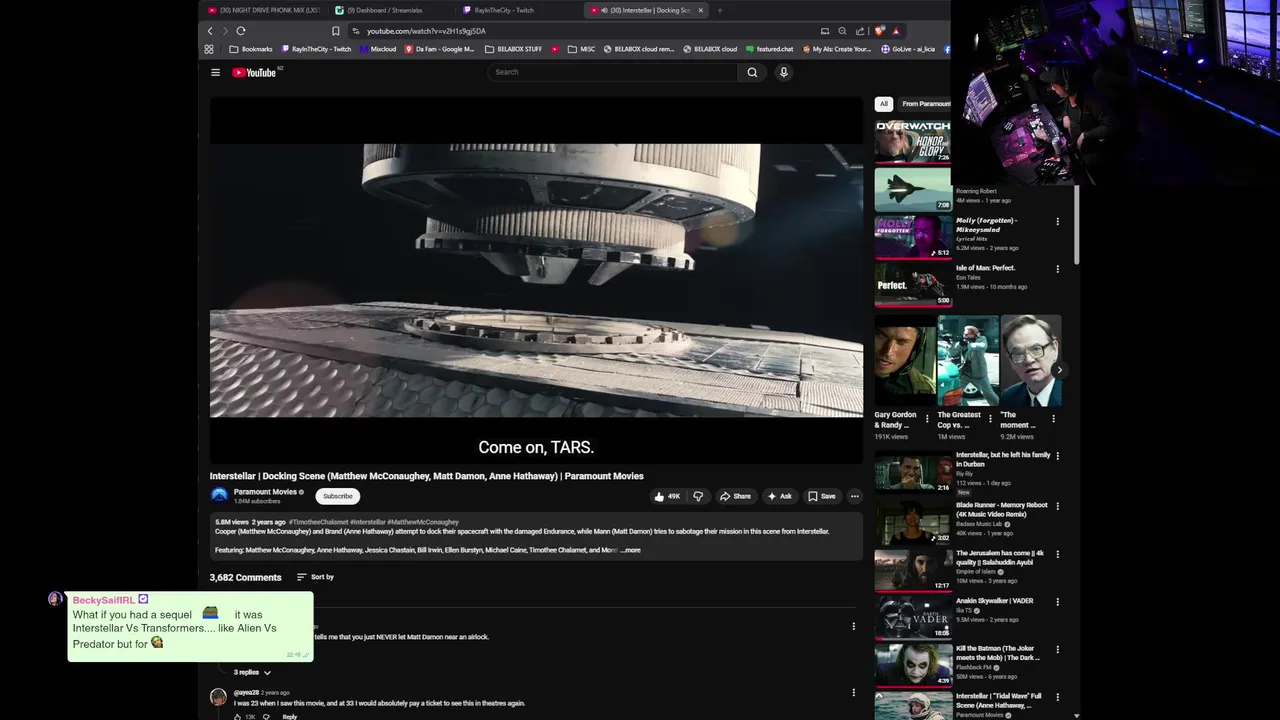Screen dimensions: 1280x720
Task: Save the video with Save button
Action: click(x=822, y=496)
